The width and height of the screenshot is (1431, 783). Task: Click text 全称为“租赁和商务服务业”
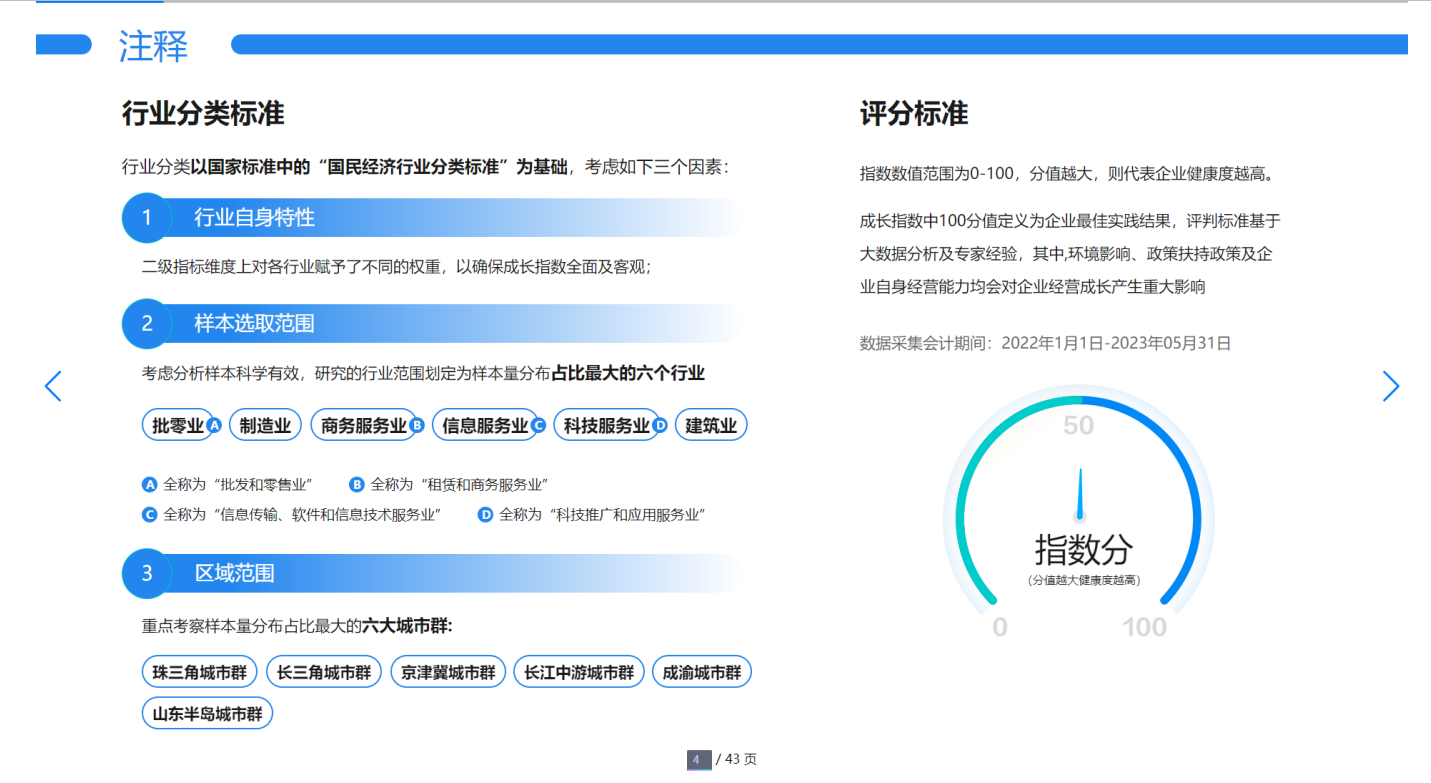(459, 484)
